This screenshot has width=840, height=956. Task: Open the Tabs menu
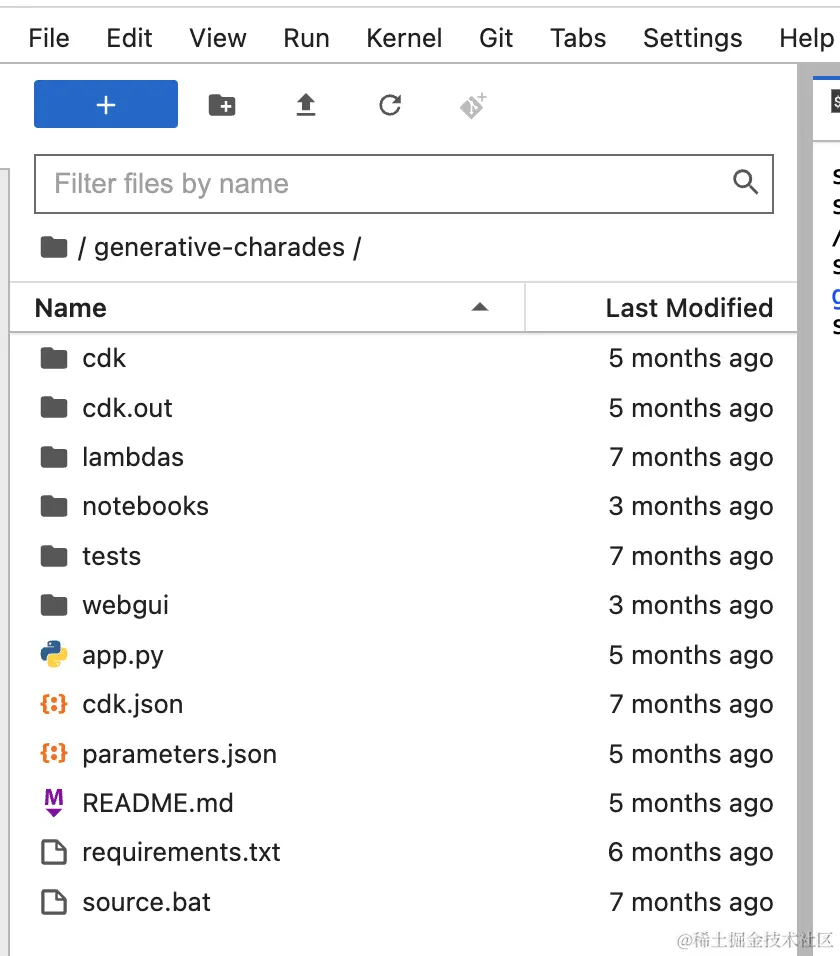pyautogui.click(x=578, y=38)
